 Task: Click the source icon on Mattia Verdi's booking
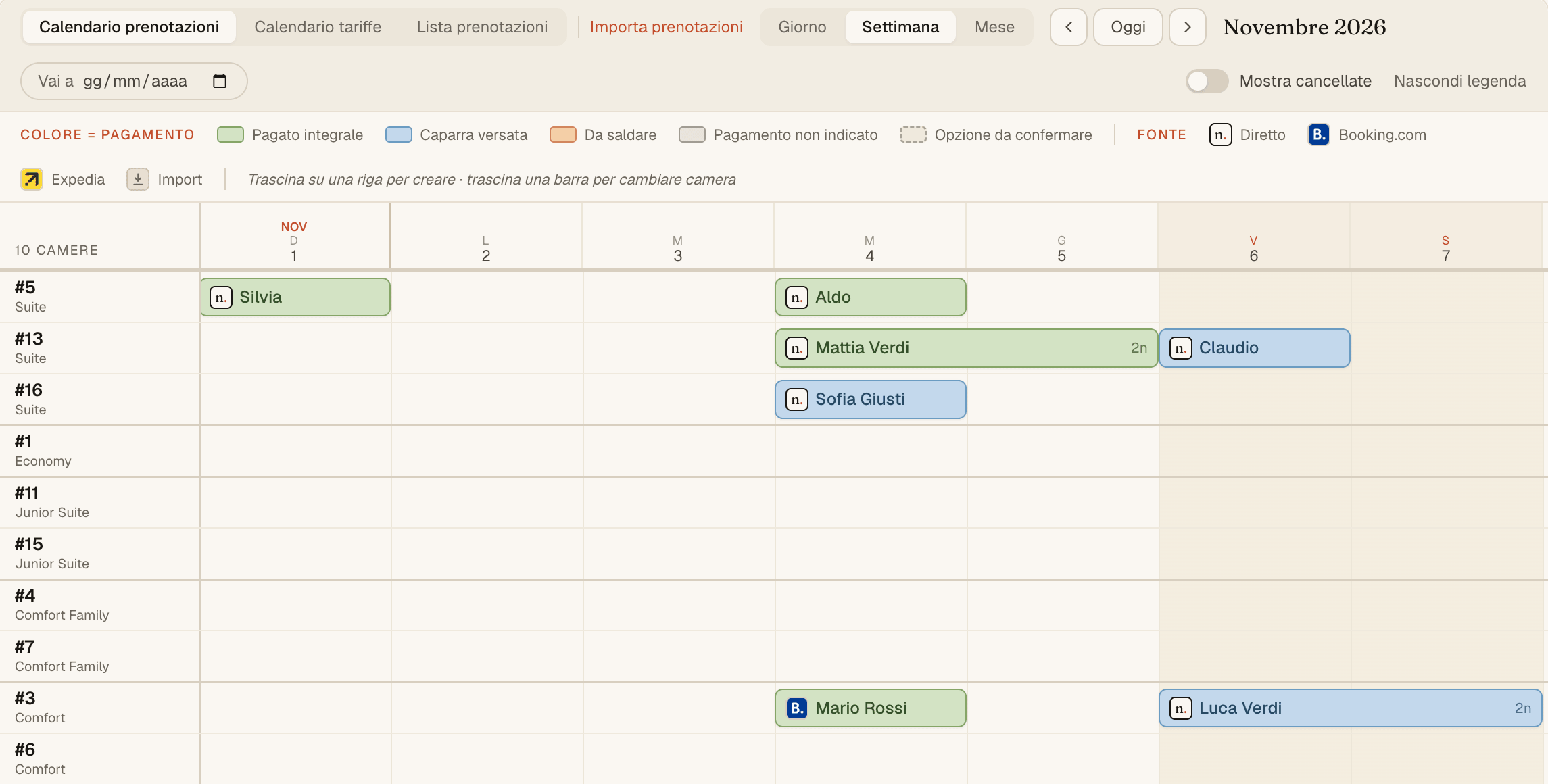797,348
